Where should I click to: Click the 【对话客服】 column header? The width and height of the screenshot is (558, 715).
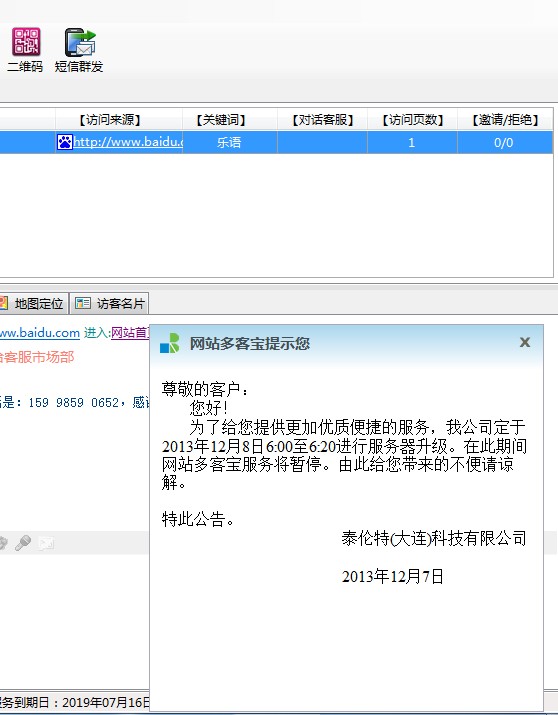[323, 120]
